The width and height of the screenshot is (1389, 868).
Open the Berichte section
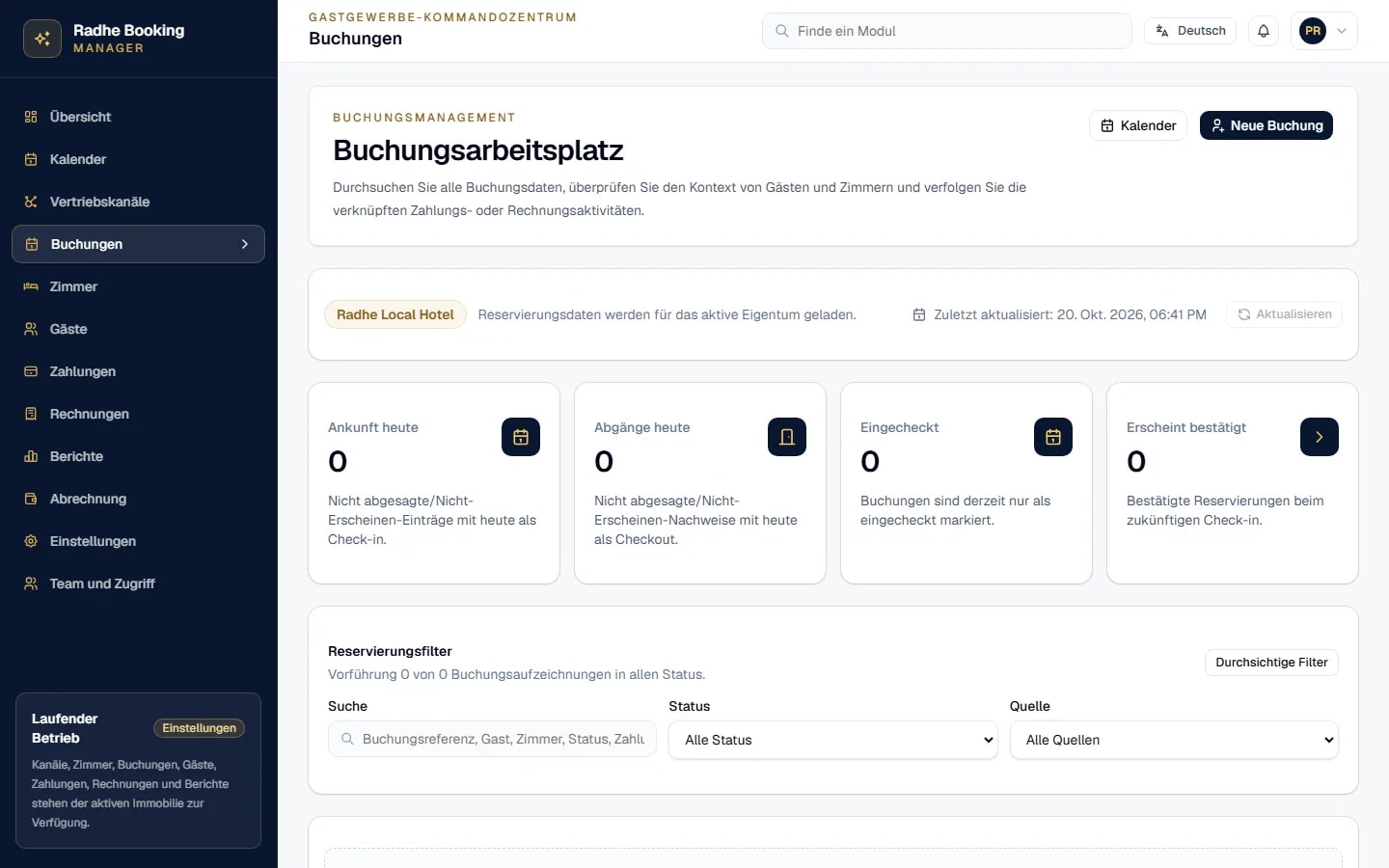(x=138, y=456)
